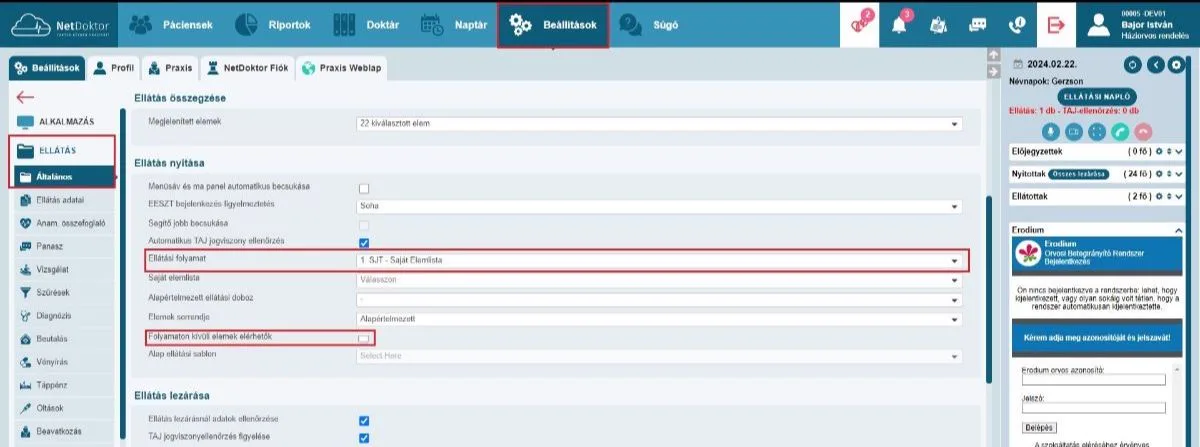Viewport: 1200px width, 447px height.
Task: Select the Beállítások sub-tab
Action: point(48,68)
